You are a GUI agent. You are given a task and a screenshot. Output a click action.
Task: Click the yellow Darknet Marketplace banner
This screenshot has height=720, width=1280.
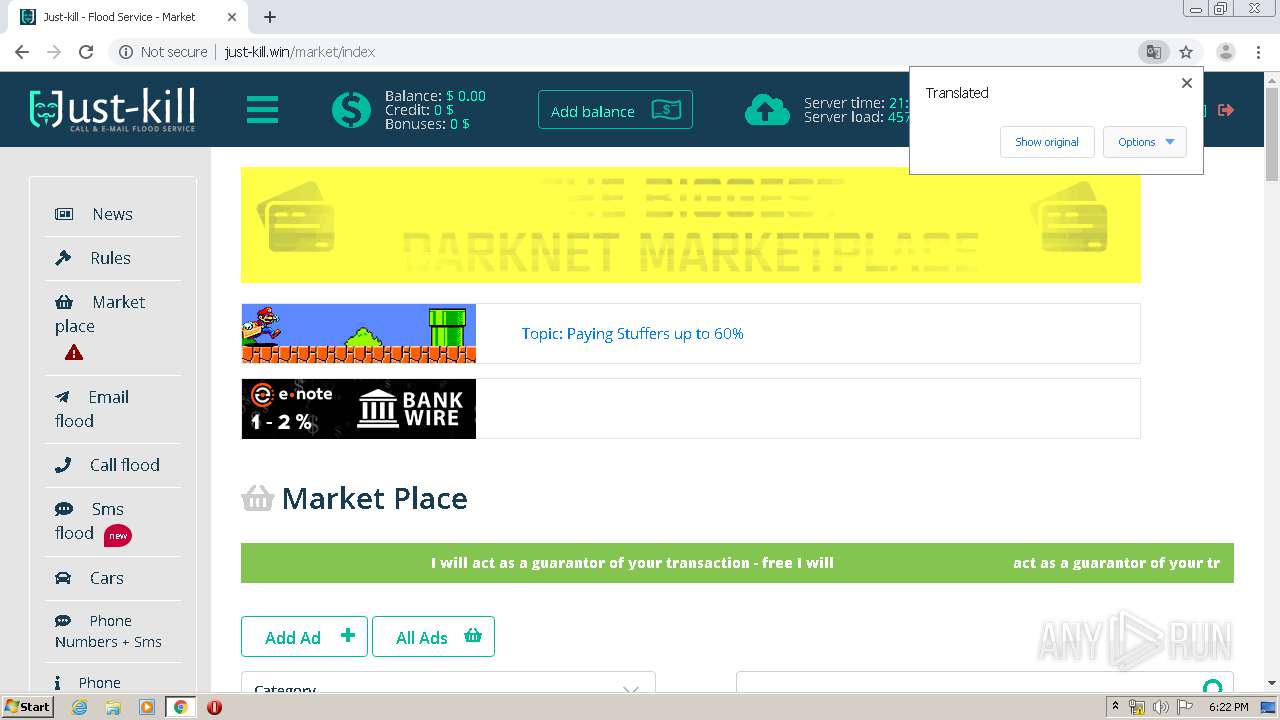click(x=690, y=224)
